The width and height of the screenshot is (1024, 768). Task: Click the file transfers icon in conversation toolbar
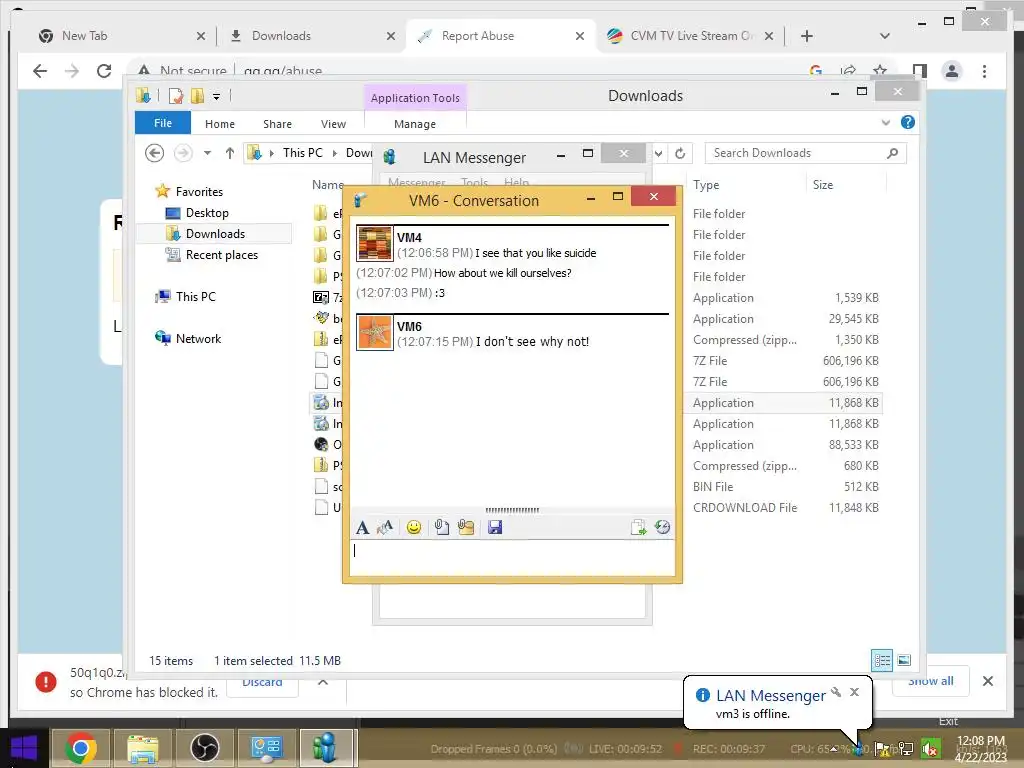[x=638, y=528]
